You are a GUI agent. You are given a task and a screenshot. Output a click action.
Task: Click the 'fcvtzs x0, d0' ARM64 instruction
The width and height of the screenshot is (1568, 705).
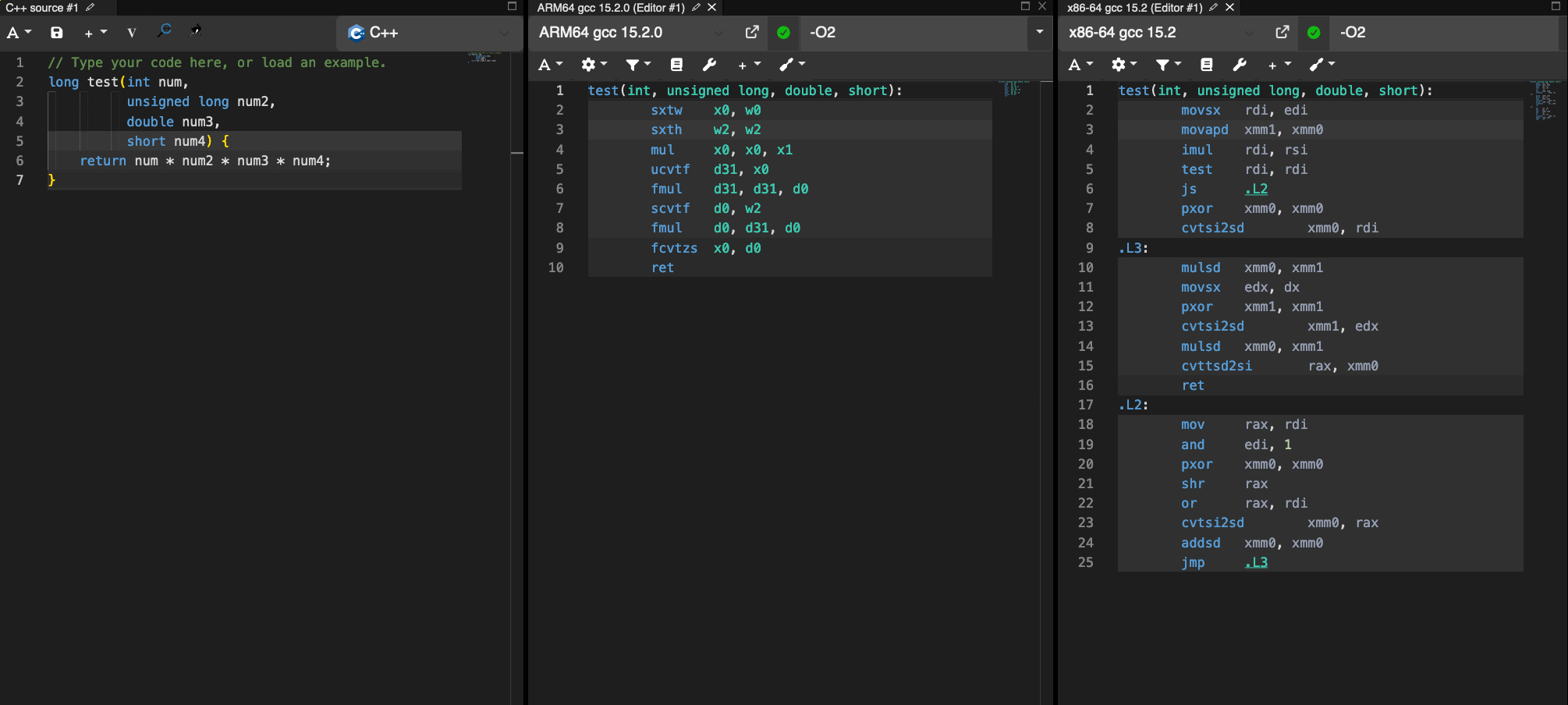click(706, 248)
